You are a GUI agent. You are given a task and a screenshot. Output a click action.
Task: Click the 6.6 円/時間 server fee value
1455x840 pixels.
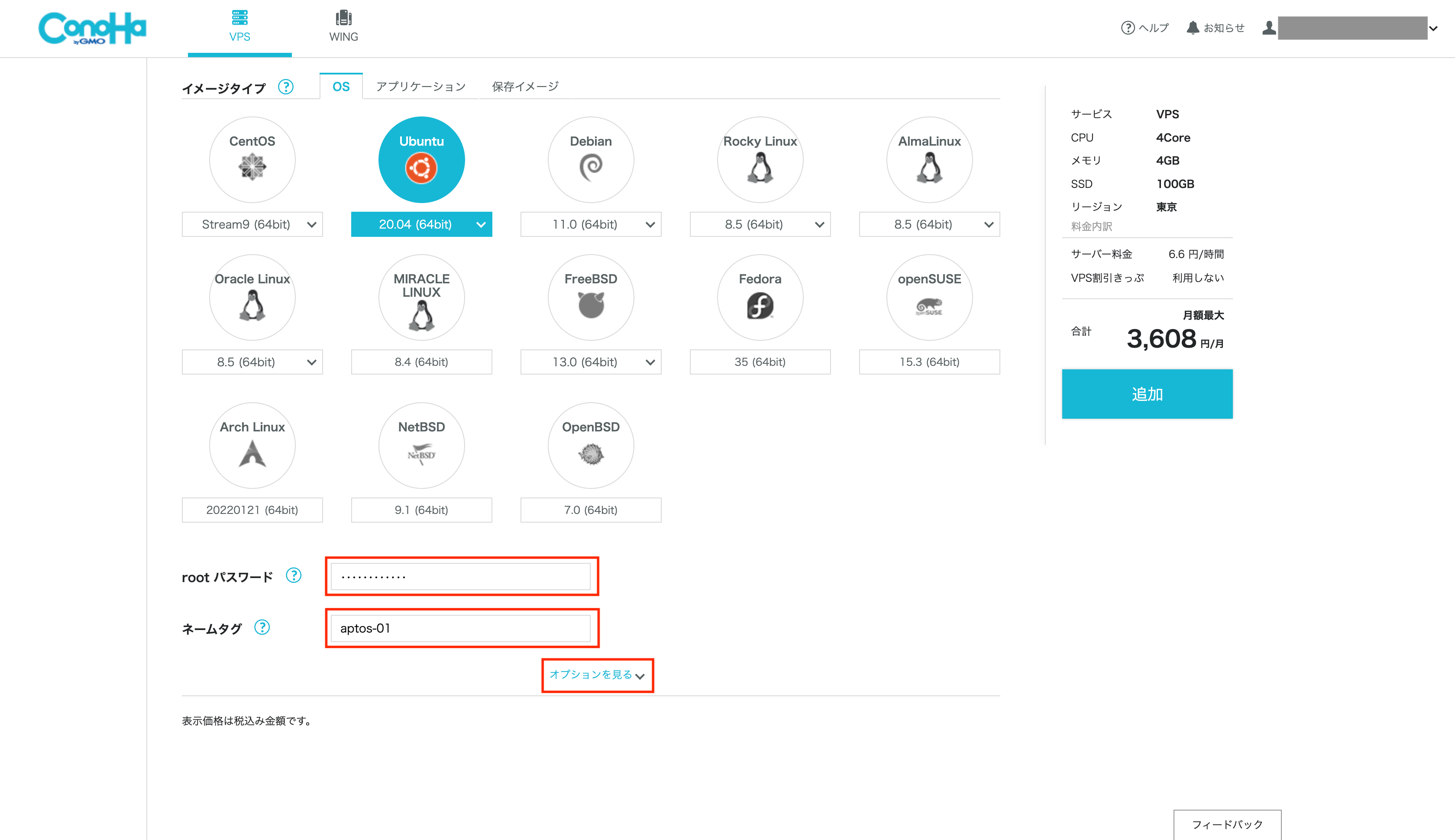coord(1196,255)
